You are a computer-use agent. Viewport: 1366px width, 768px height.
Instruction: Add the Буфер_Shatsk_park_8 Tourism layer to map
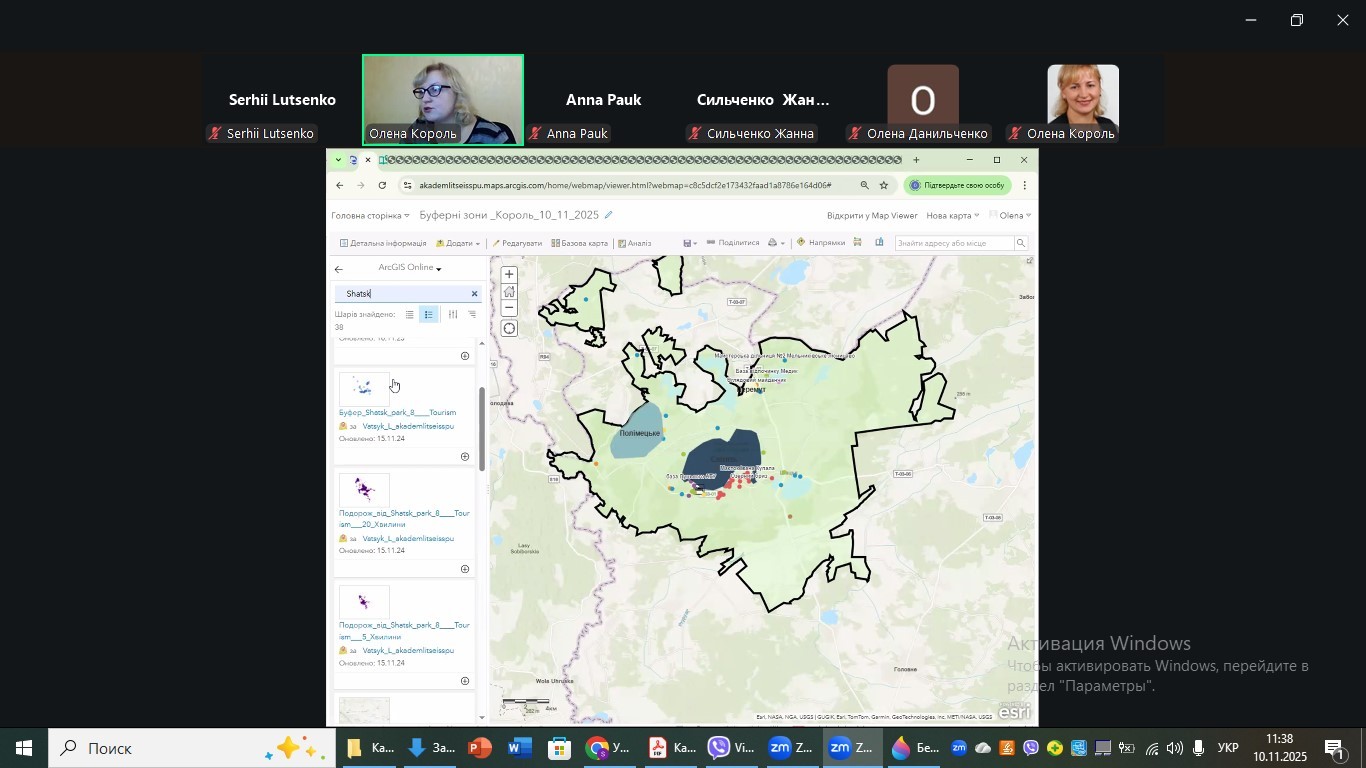coord(464,457)
